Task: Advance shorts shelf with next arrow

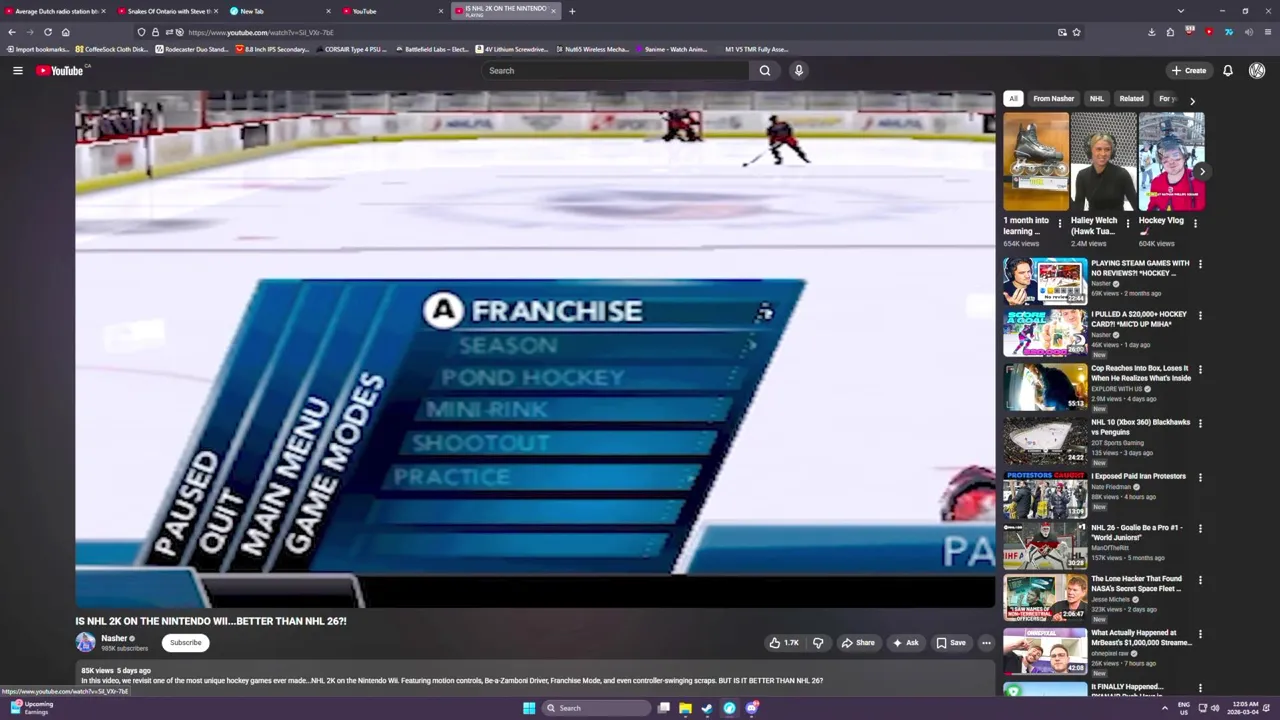Action: 1202,172
